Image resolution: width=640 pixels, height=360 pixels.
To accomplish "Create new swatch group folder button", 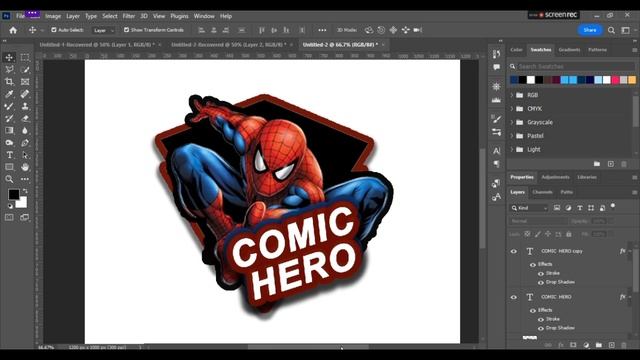I will pyautogui.click(x=597, y=164).
